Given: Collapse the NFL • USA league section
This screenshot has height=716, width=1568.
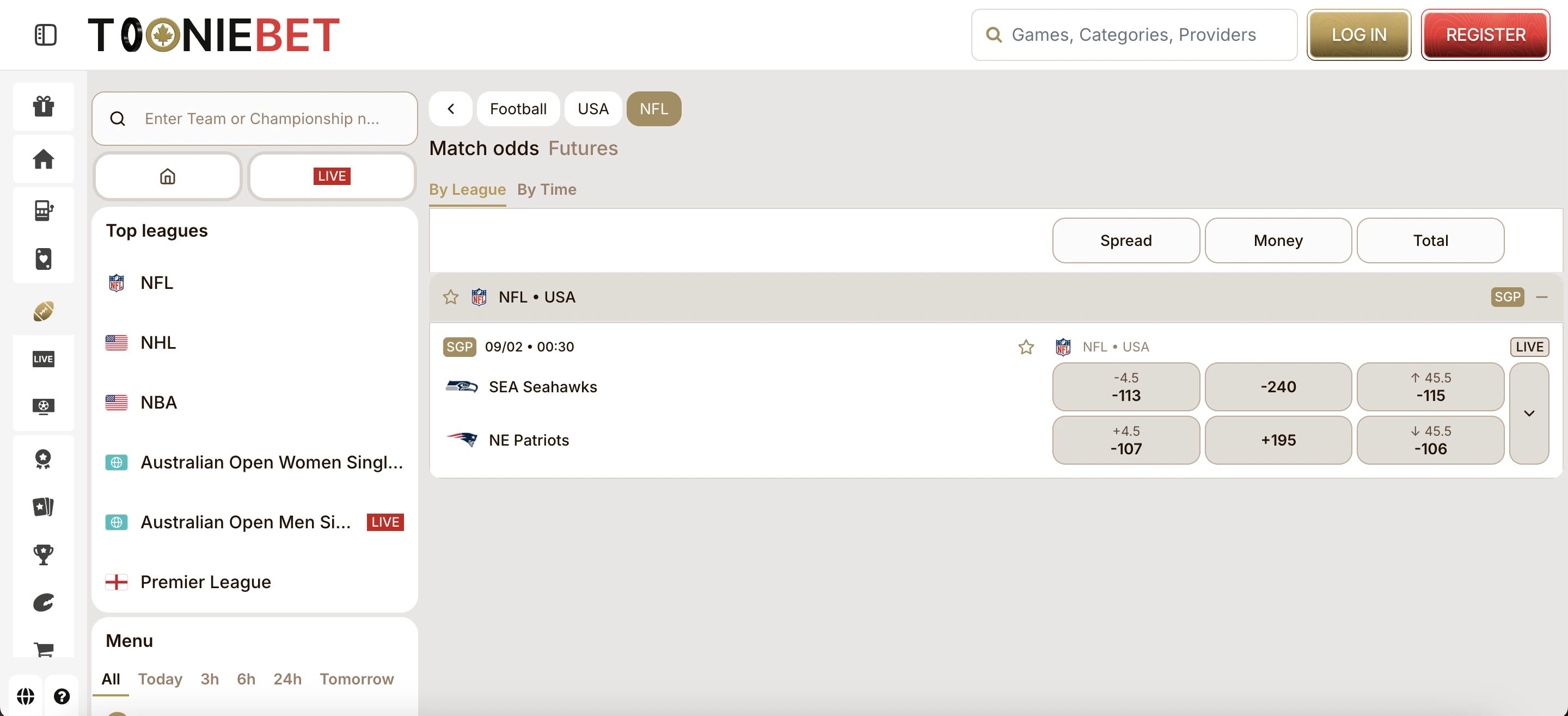Looking at the screenshot, I should point(1542,297).
